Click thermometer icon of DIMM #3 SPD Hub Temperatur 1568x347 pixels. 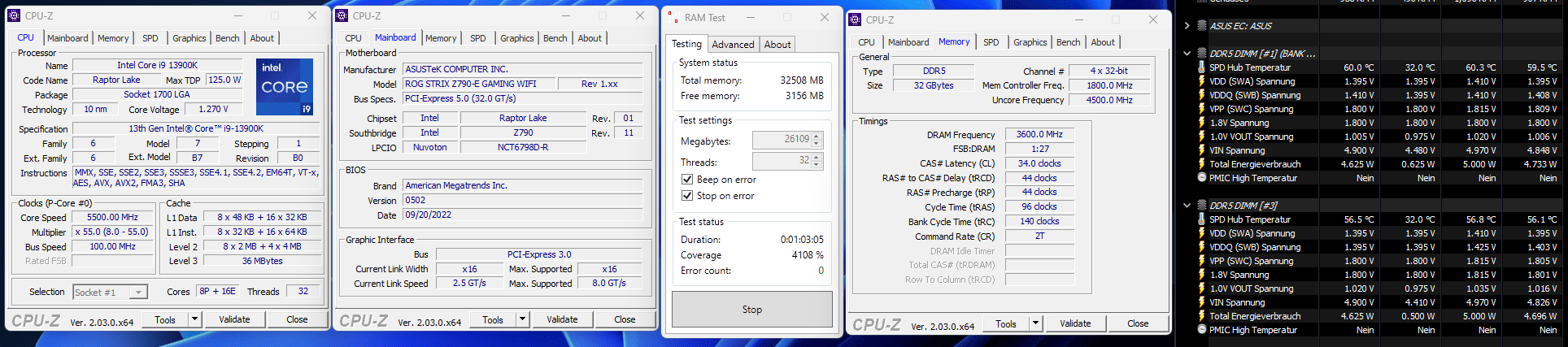[x=1202, y=219]
